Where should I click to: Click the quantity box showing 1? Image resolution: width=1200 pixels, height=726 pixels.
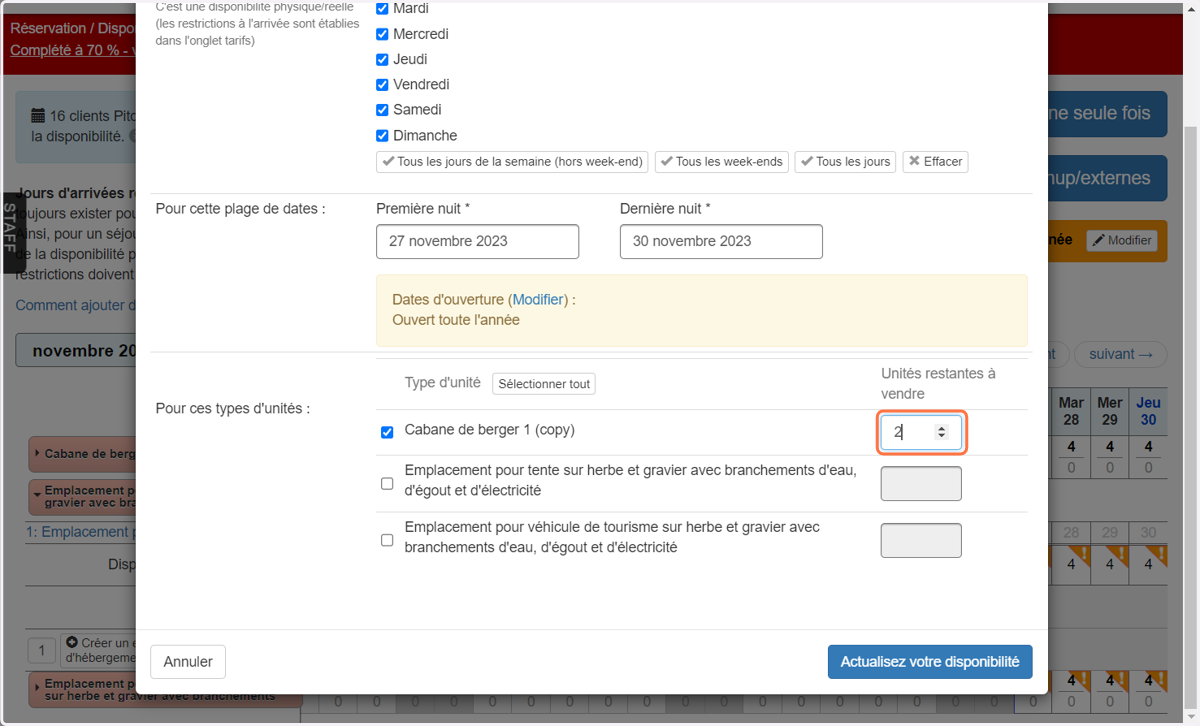(41, 651)
